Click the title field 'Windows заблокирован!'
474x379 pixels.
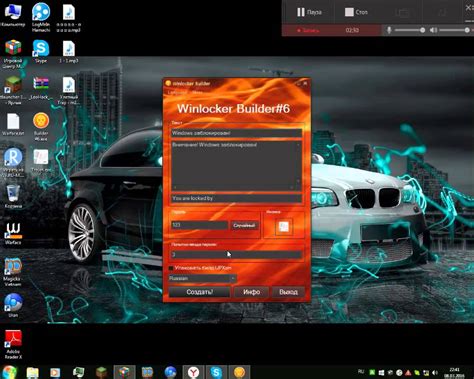[x=236, y=133]
